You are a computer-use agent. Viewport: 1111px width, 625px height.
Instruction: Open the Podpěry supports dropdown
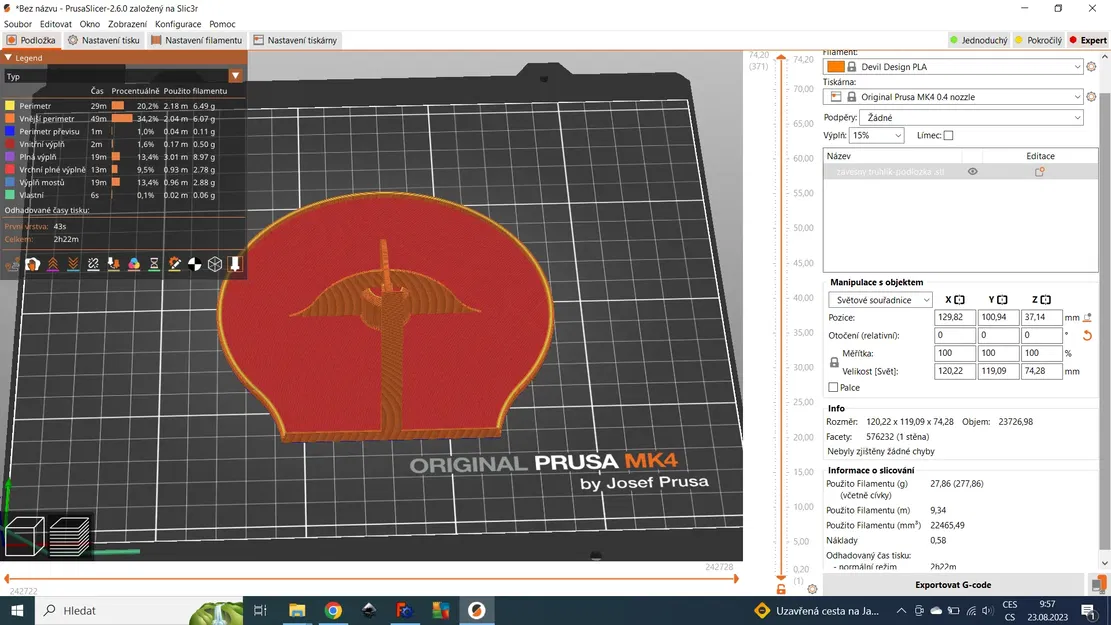(x=971, y=118)
